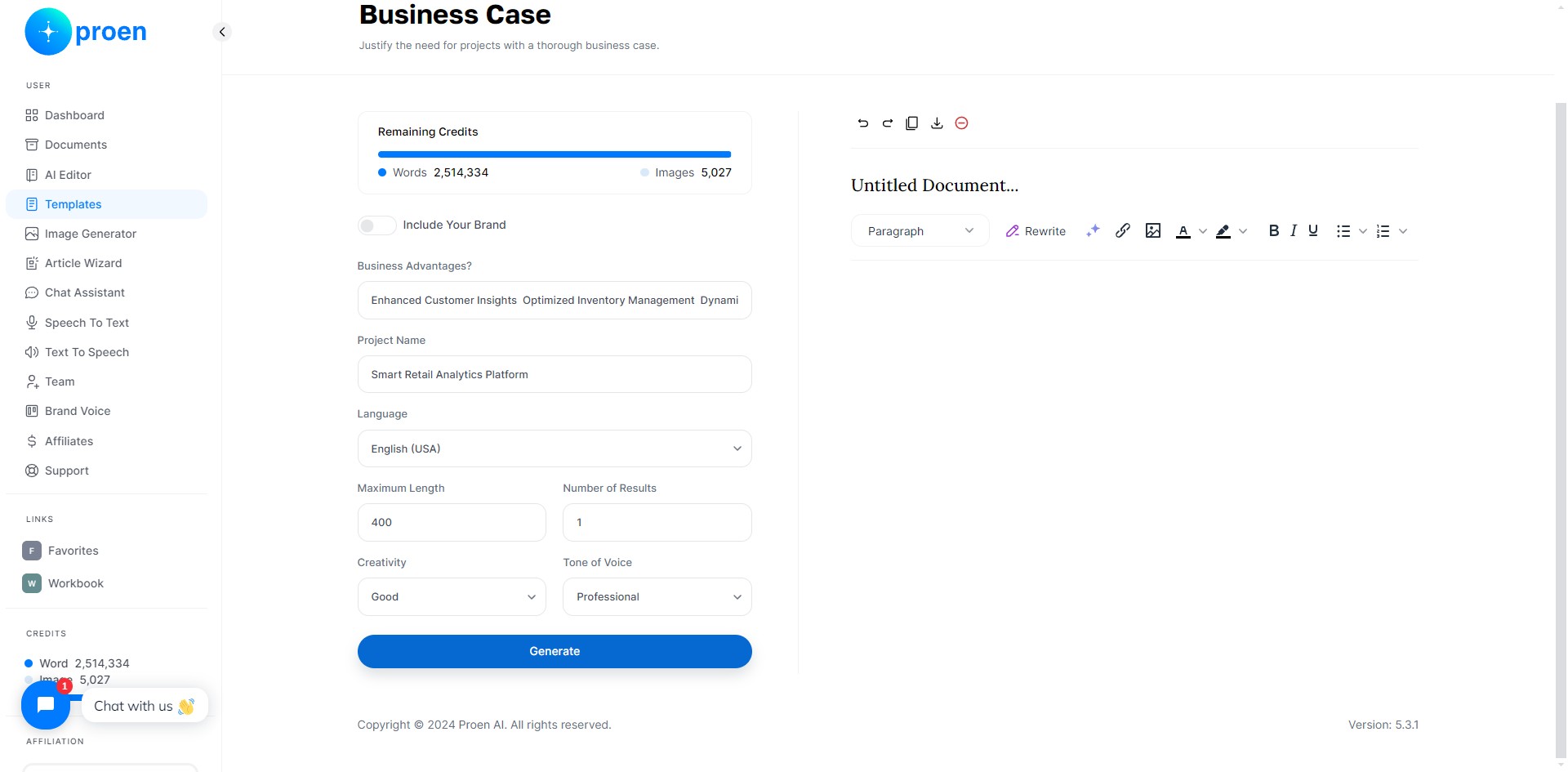Click the Rewrite button
Viewport: 1568px width, 772px height.
1036,231
